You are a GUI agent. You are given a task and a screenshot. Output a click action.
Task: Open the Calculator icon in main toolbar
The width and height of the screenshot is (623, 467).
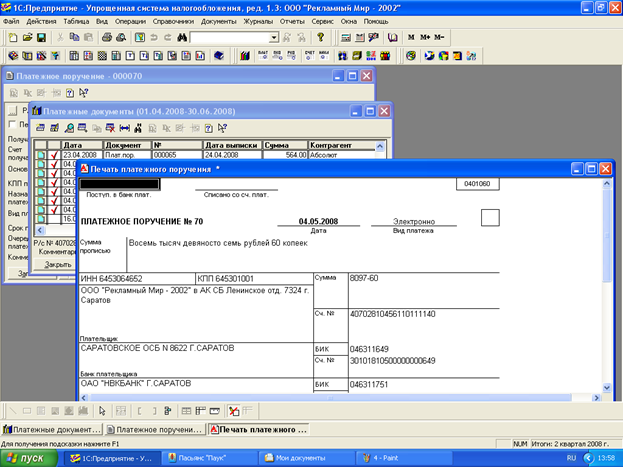[x=346, y=38]
